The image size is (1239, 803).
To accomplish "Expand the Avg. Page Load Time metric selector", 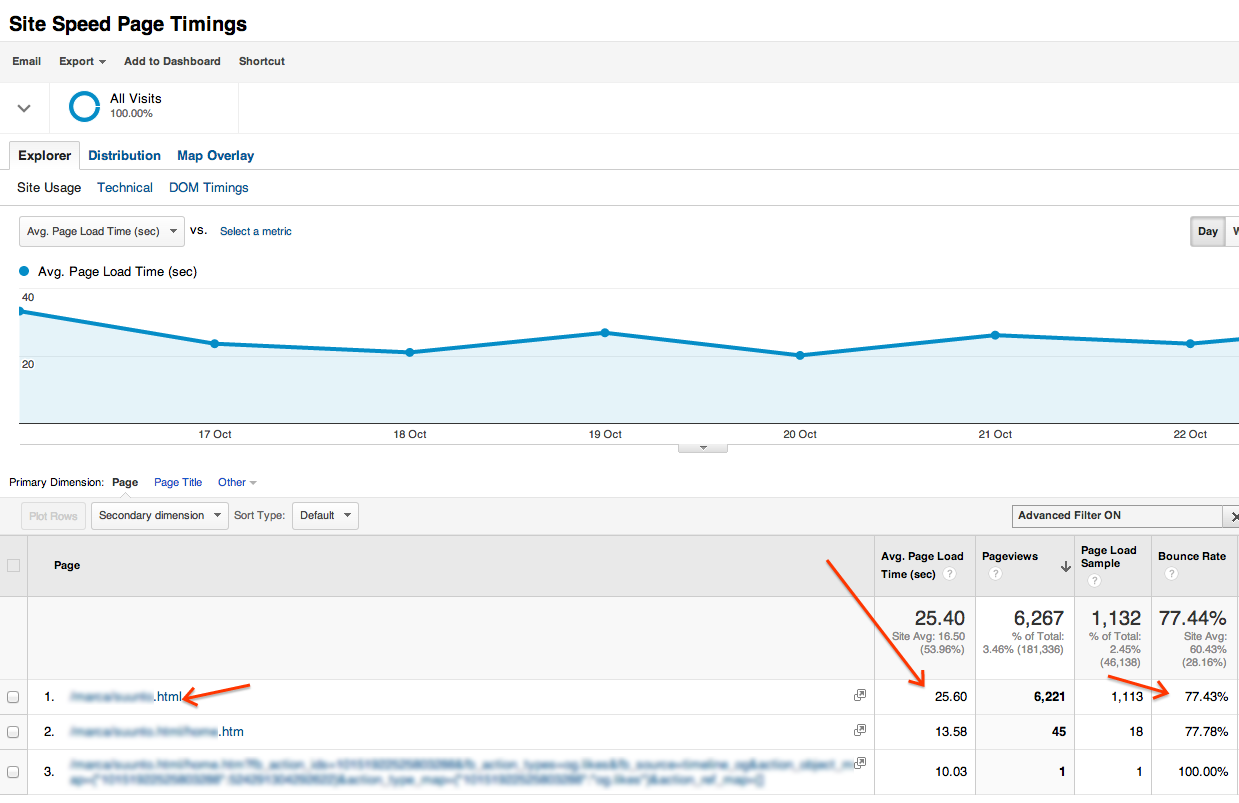I will [102, 231].
